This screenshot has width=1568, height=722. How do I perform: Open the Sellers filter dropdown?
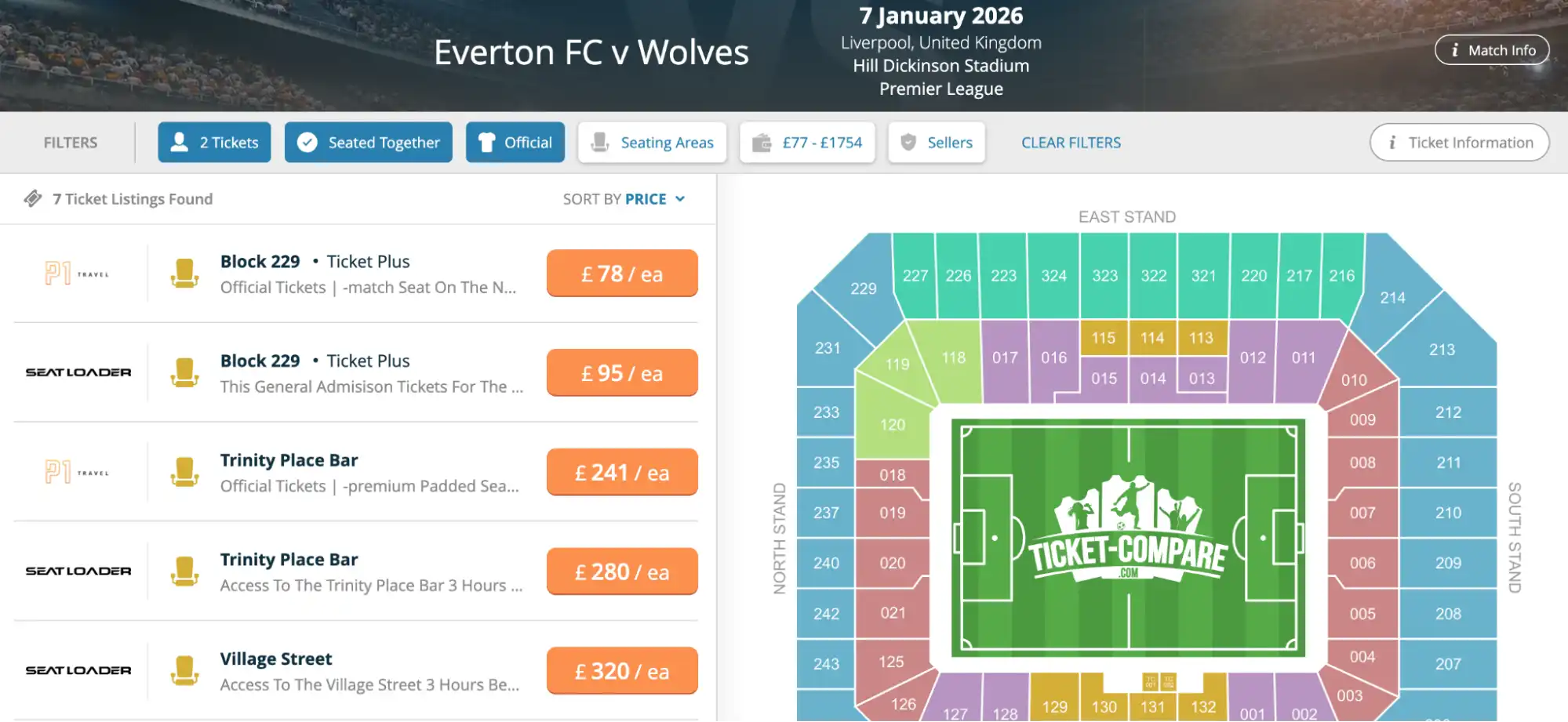937,143
